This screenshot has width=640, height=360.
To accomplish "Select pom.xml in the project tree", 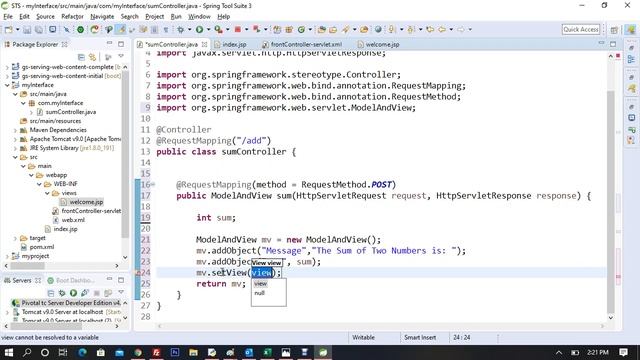I will point(38,247).
